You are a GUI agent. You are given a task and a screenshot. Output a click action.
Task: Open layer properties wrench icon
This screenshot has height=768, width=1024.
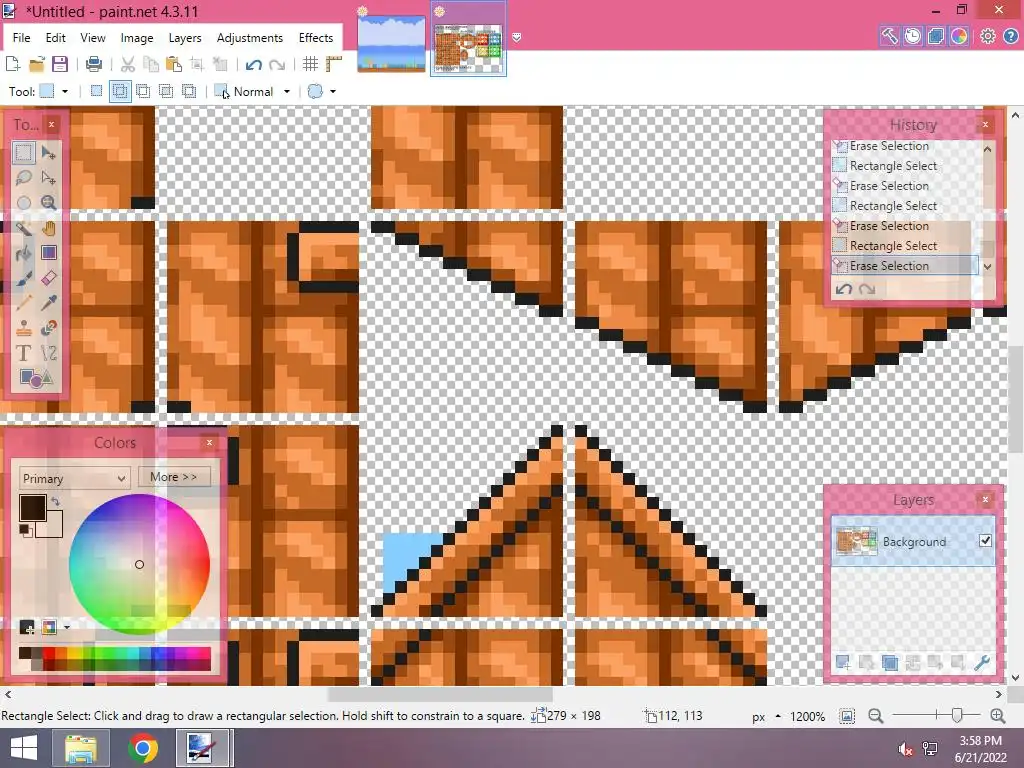pyautogui.click(x=982, y=663)
